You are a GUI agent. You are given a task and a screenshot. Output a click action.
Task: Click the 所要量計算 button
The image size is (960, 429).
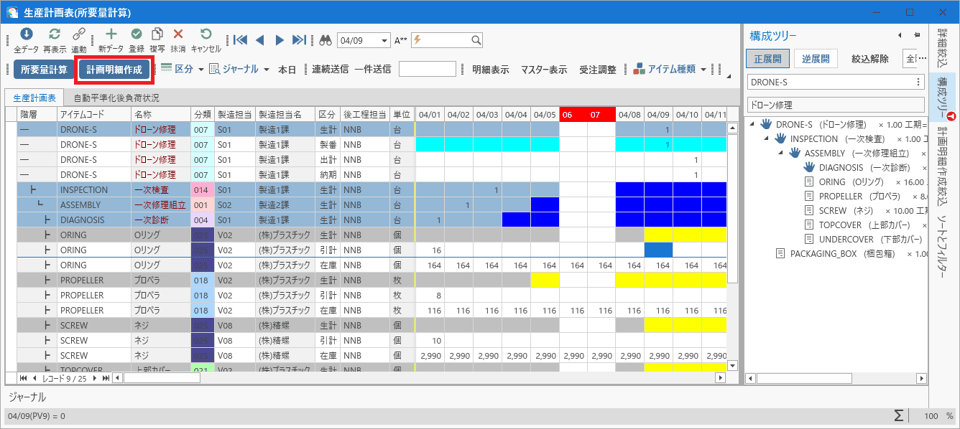[x=43, y=70]
